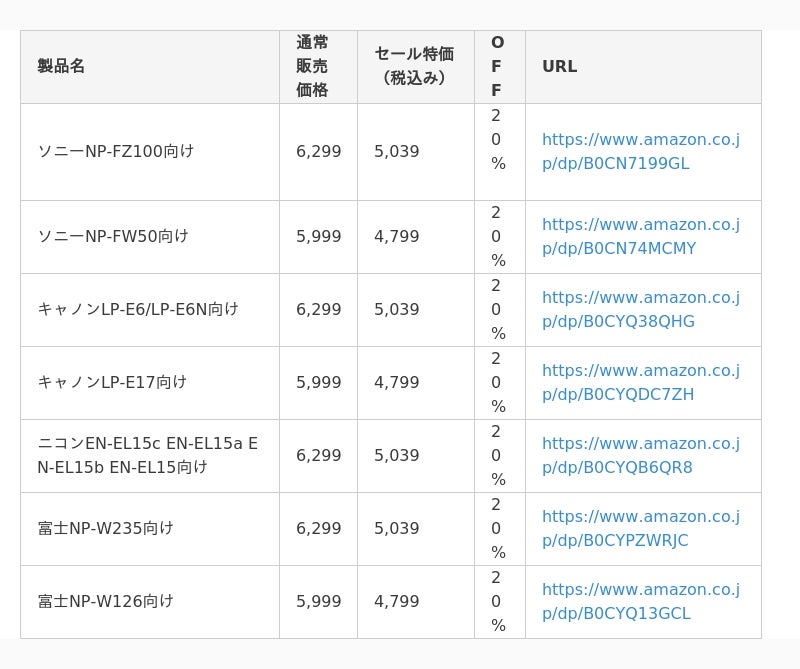
Task: Open Amazon link for Sony NP-FZ100 battery
Action: (x=641, y=152)
